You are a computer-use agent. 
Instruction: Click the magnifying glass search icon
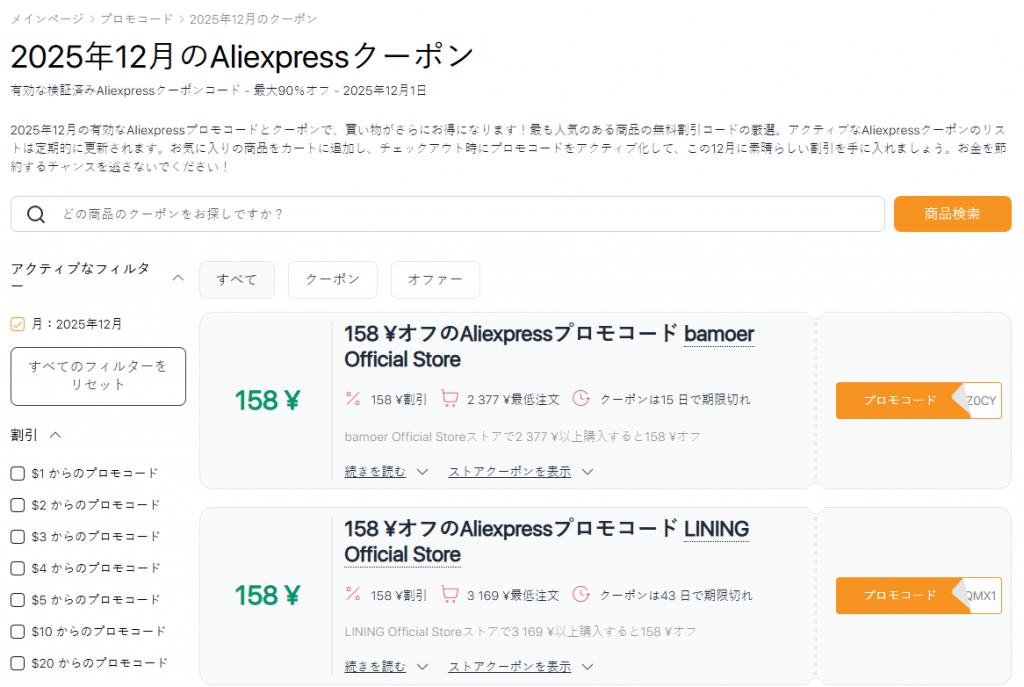coord(36,214)
